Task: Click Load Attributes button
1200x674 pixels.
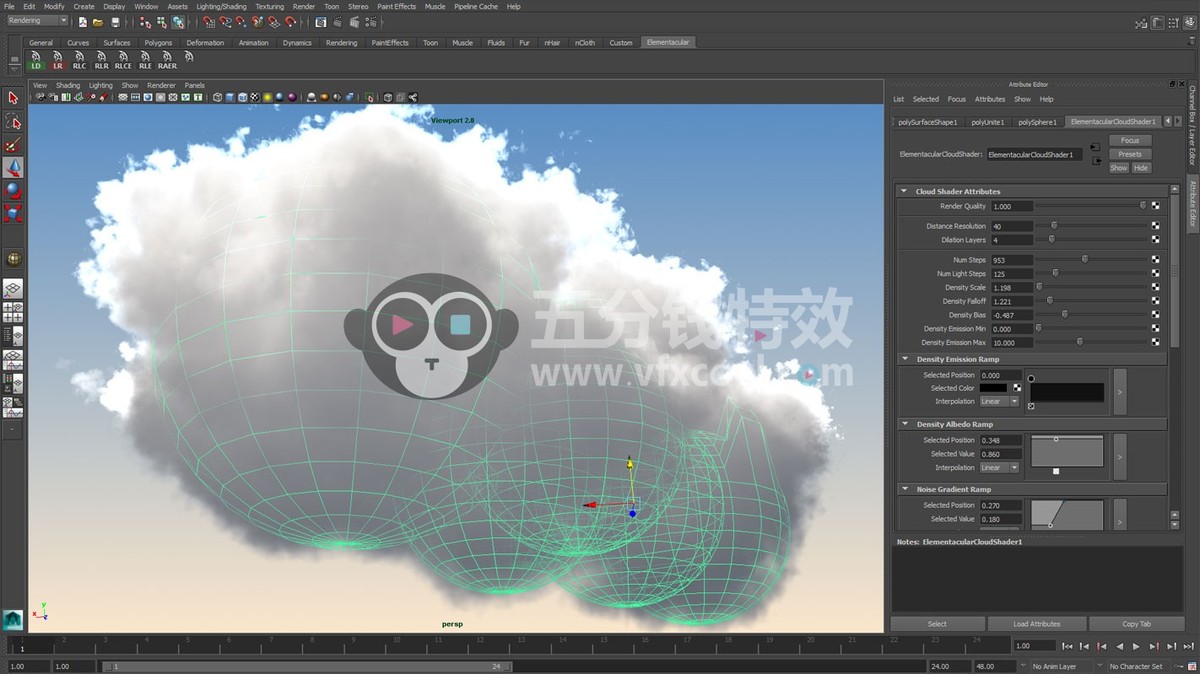Action: (x=1036, y=624)
